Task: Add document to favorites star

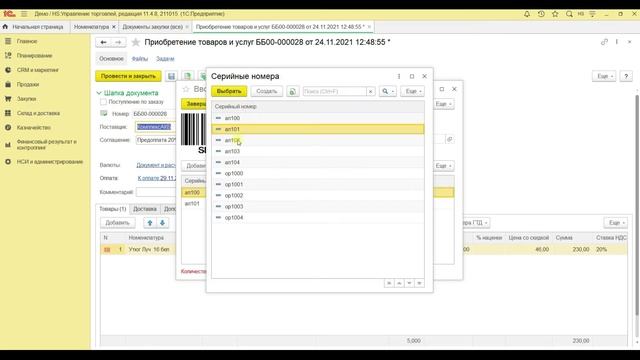Action: [x=136, y=42]
